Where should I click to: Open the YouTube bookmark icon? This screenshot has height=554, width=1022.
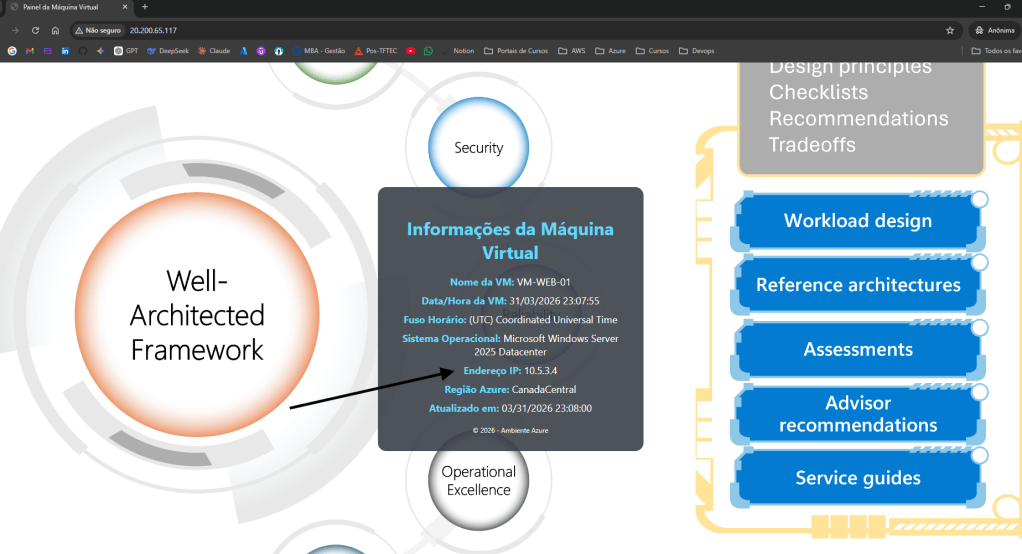[x=411, y=51]
